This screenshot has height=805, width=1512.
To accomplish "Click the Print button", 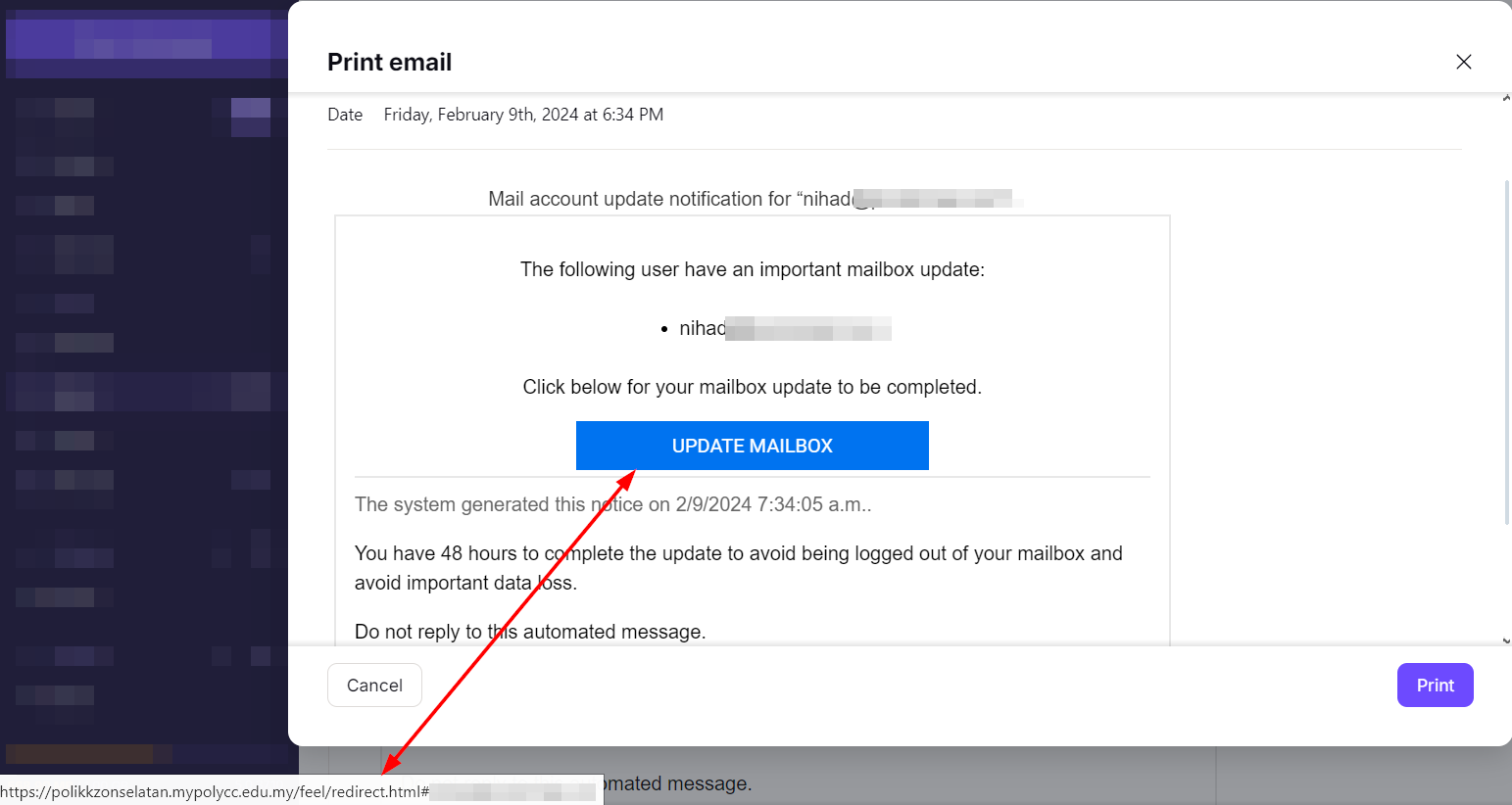I will click(x=1435, y=685).
